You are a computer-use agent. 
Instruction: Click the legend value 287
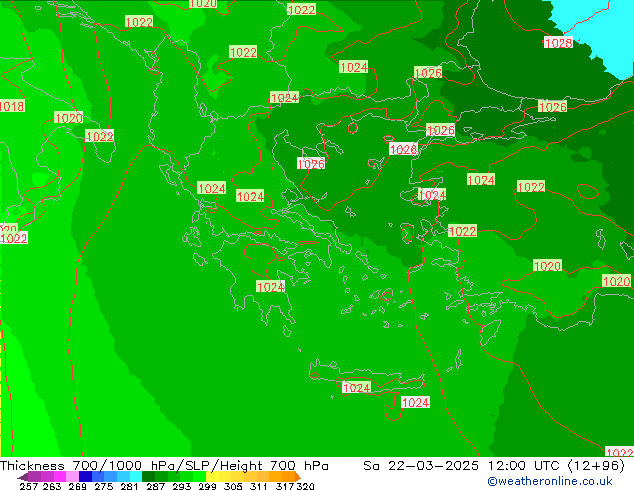tap(155, 486)
